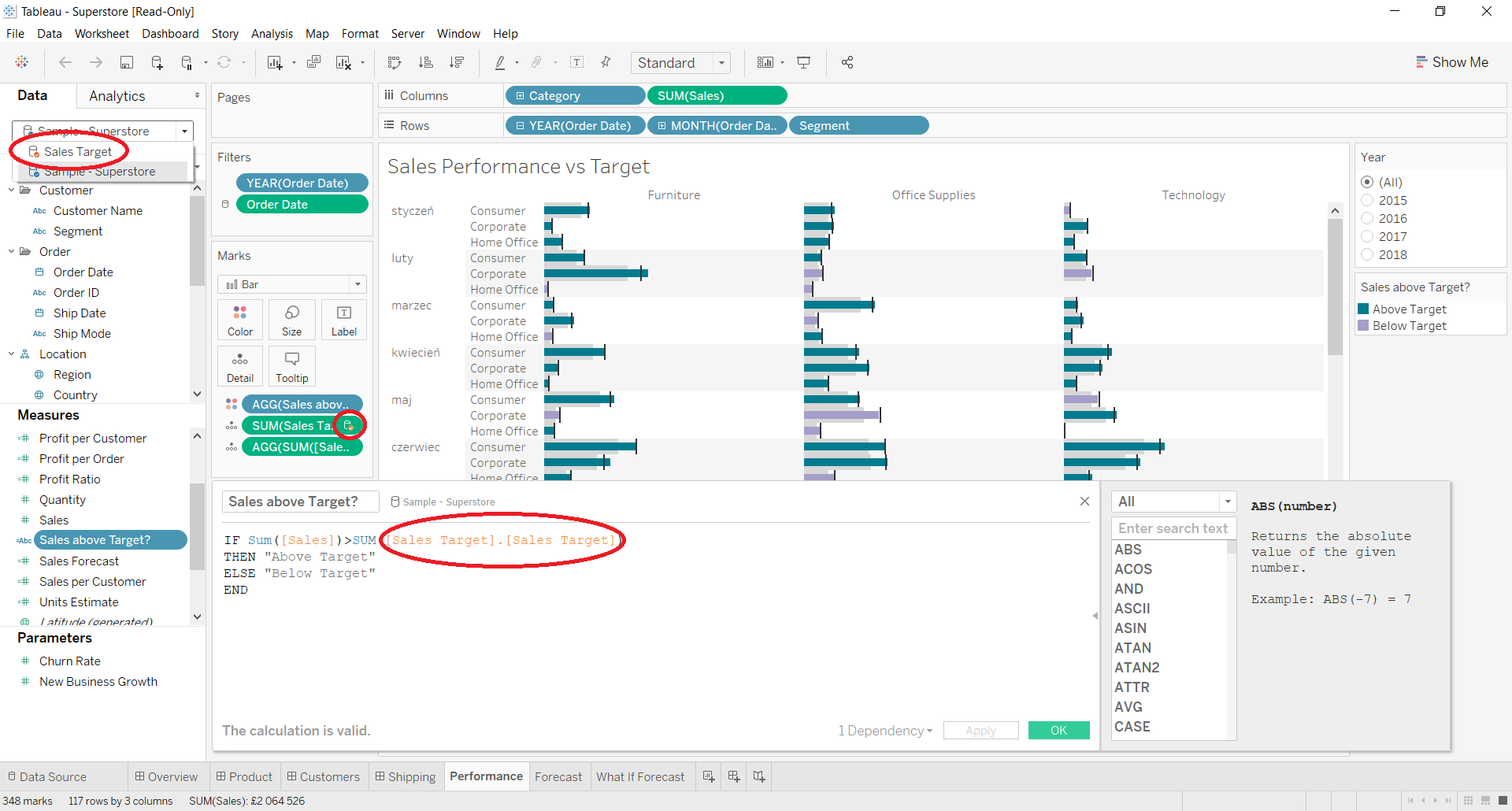Click the OK button in calculation editor
Screen dimensions: 1512x811
coord(1058,731)
